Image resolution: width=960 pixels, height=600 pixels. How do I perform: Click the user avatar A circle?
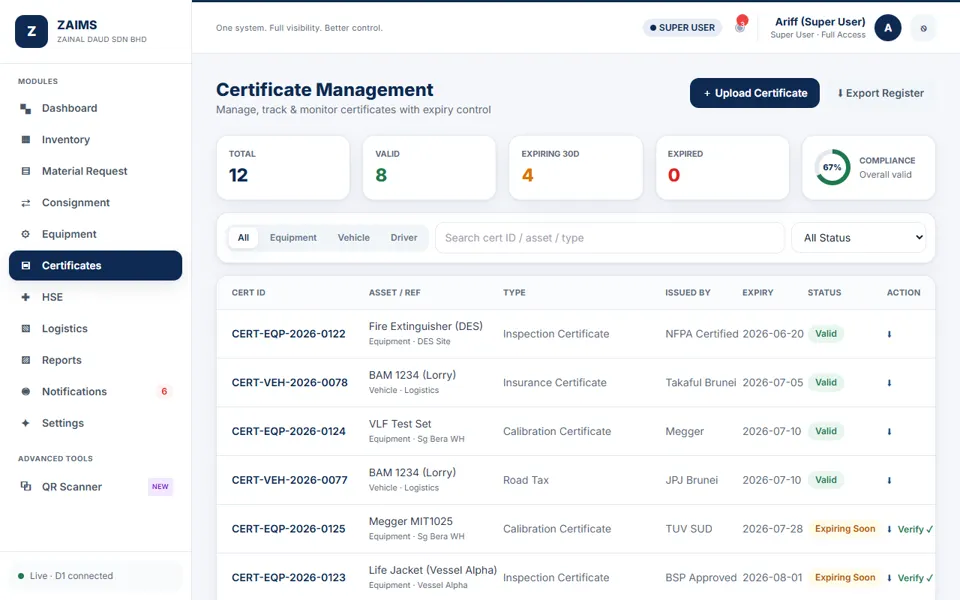click(888, 28)
